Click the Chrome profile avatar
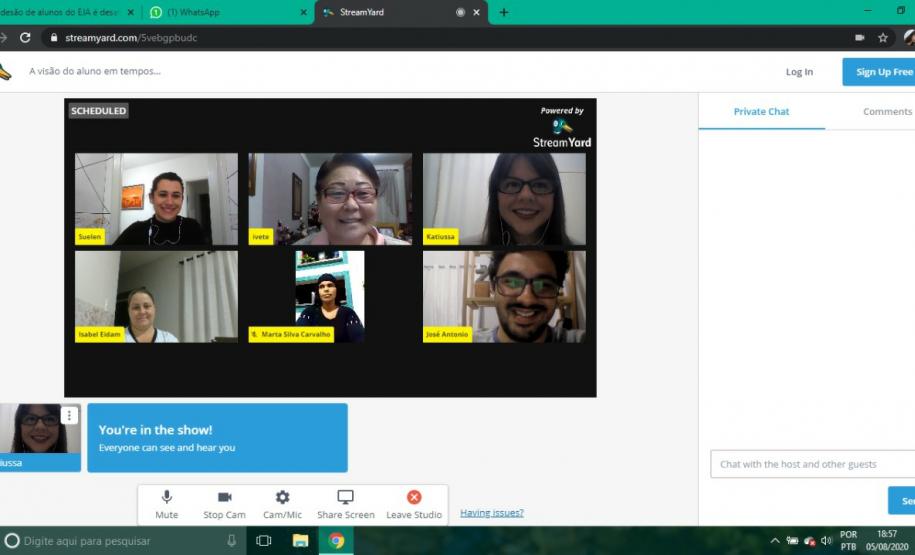Image resolution: width=915 pixels, height=555 pixels. [909, 38]
